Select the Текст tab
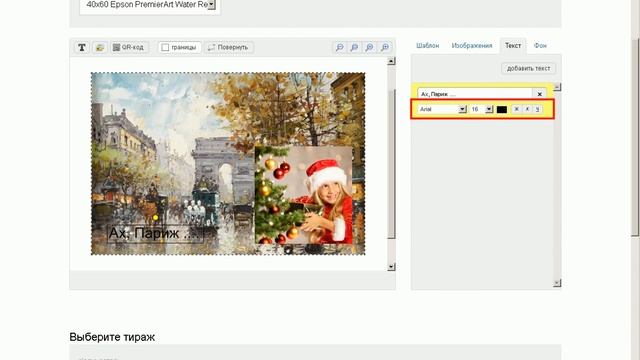 click(513, 46)
